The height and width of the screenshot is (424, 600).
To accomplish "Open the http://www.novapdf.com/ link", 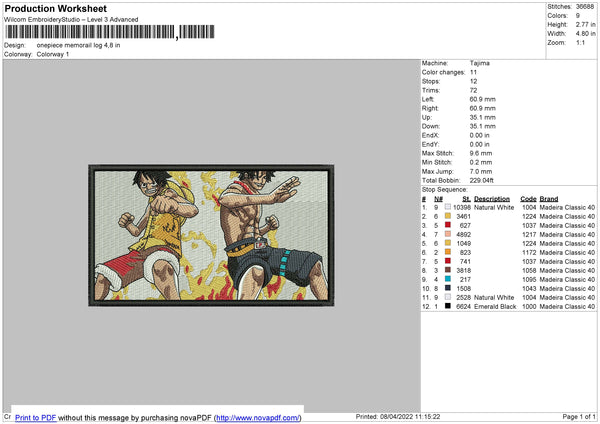I will 258,417.
